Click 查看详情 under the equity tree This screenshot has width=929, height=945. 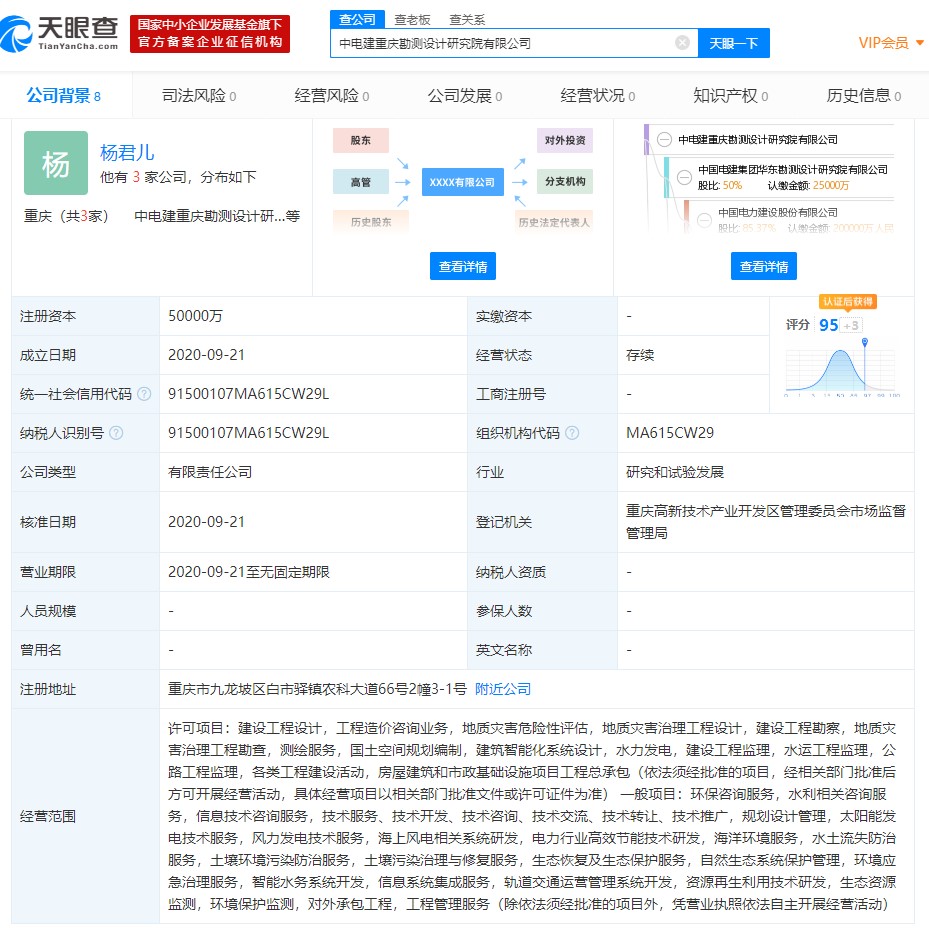[x=764, y=266]
